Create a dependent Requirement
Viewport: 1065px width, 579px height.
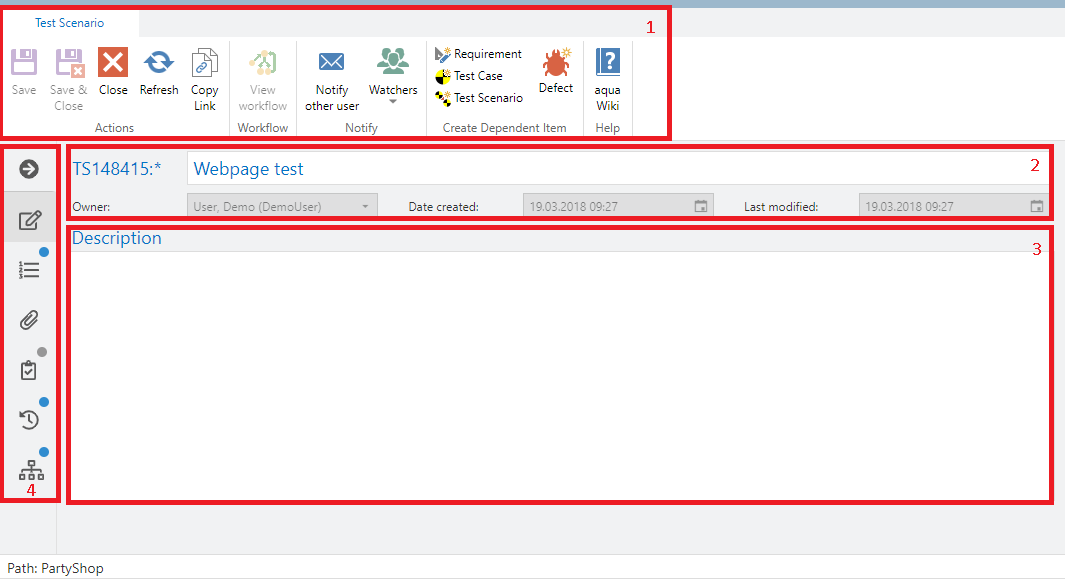point(479,54)
